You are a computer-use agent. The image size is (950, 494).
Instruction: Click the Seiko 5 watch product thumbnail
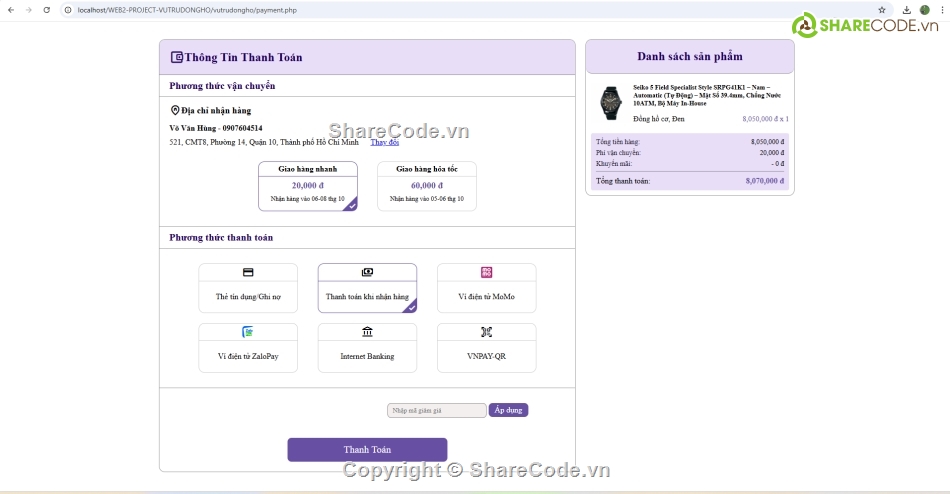click(610, 102)
